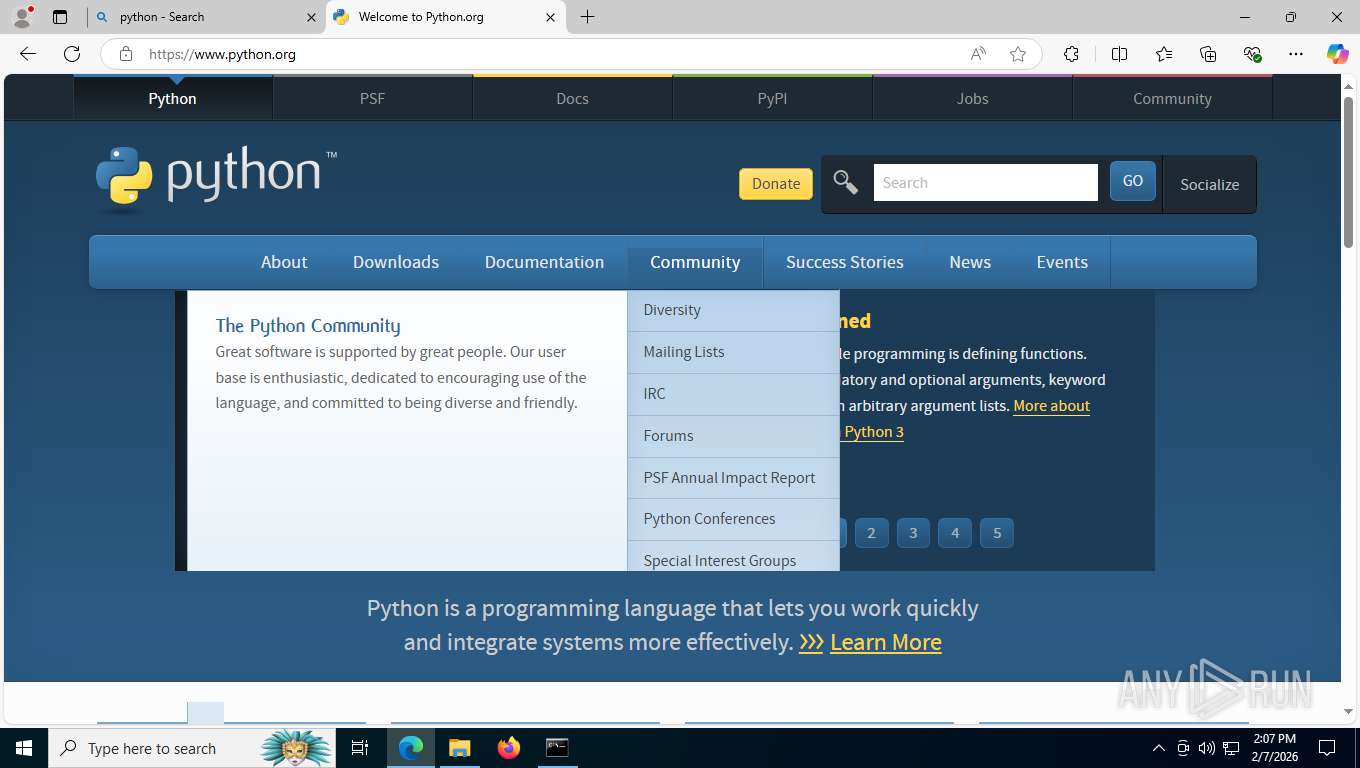Open Windows Start menu
Screen dimensions: 1360x768
[23, 748]
